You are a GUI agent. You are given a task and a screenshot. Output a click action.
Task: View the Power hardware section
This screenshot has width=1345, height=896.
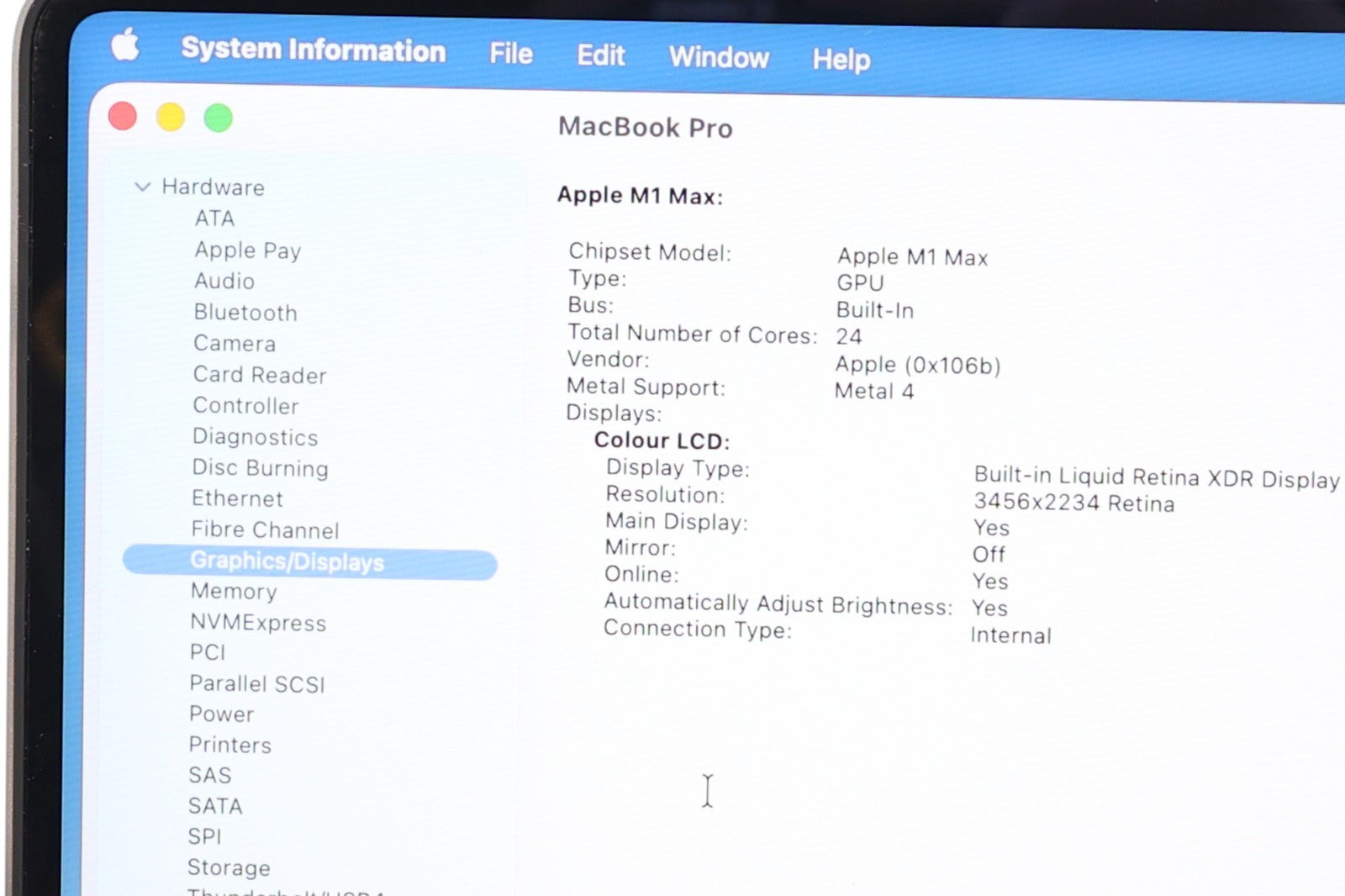pyautogui.click(x=221, y=714)
